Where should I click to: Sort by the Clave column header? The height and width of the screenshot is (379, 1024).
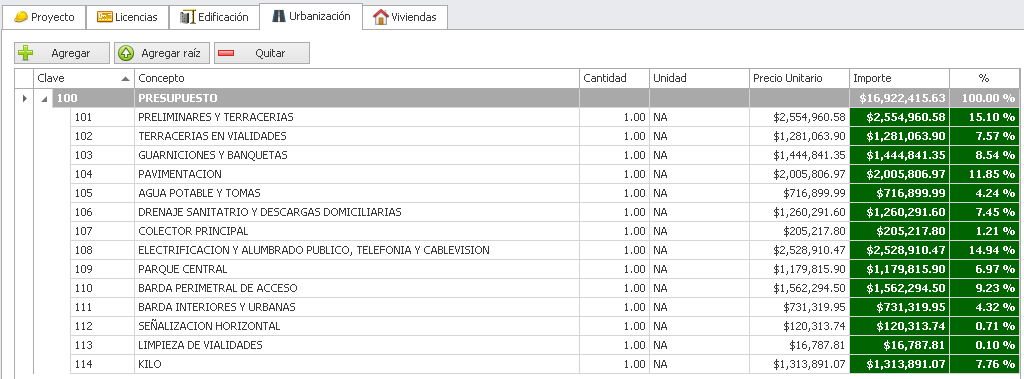84,78
